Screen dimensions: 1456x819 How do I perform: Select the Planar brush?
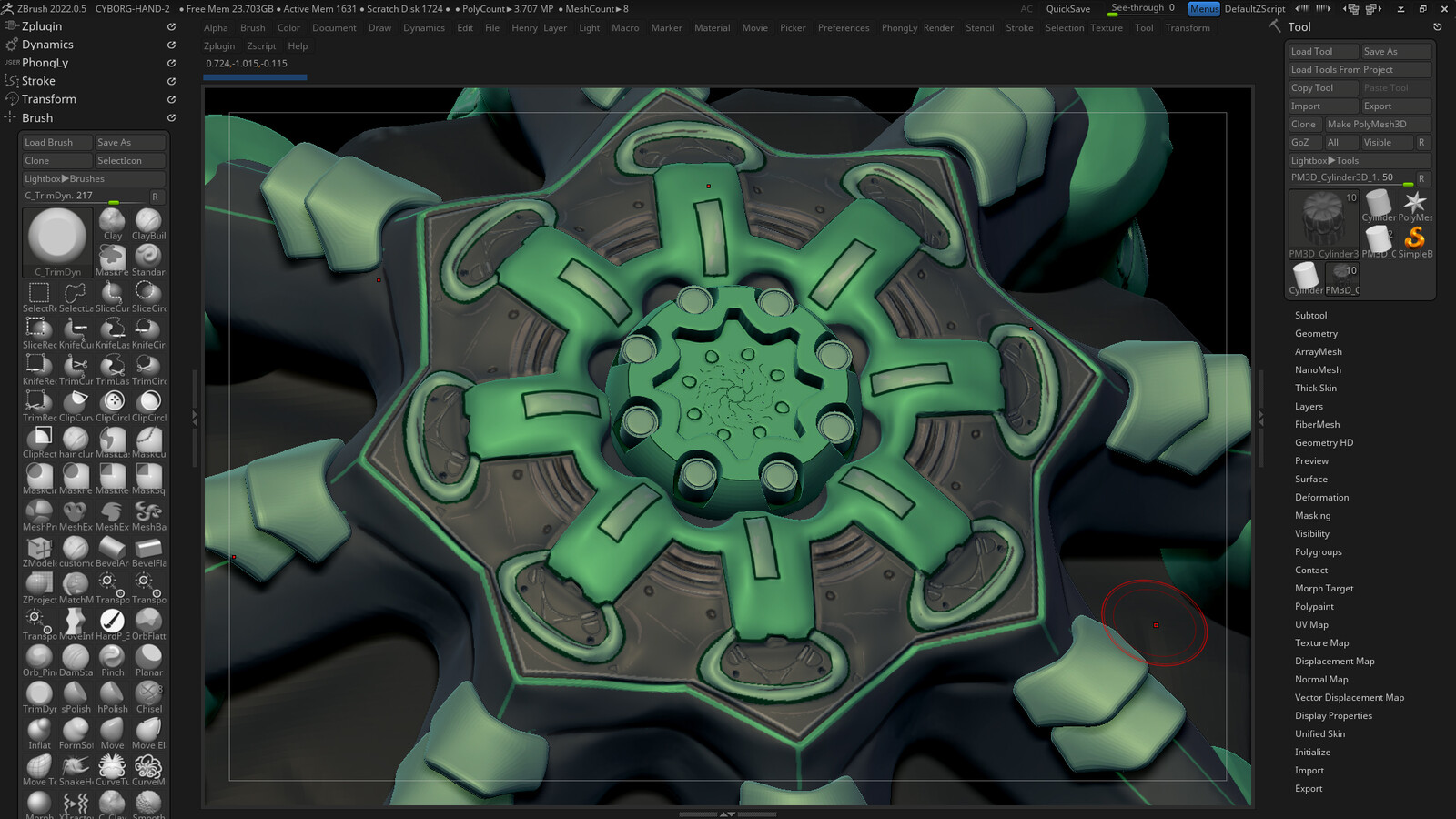coord(148,661)
